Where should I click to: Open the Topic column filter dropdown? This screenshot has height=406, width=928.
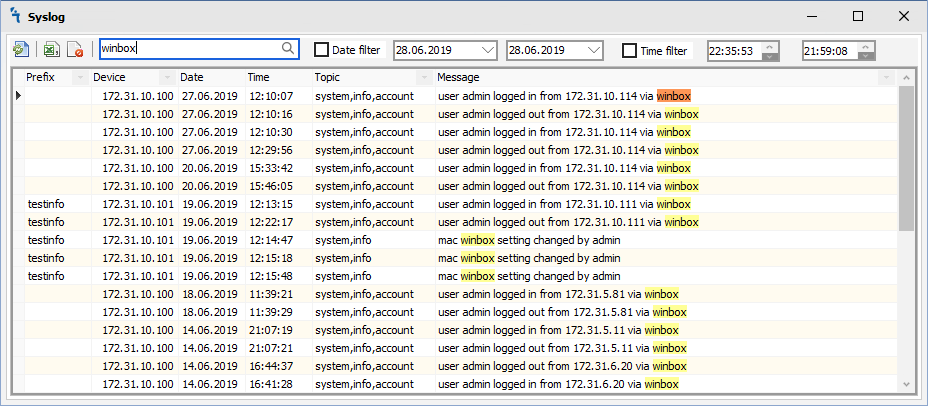424,78
